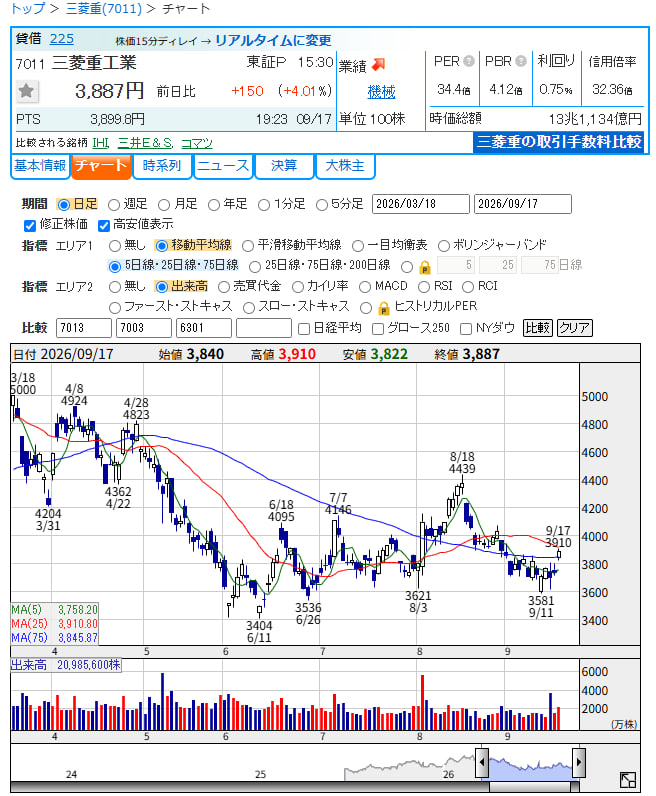Click 三菱重の取引手数料比較 banner

559,142
